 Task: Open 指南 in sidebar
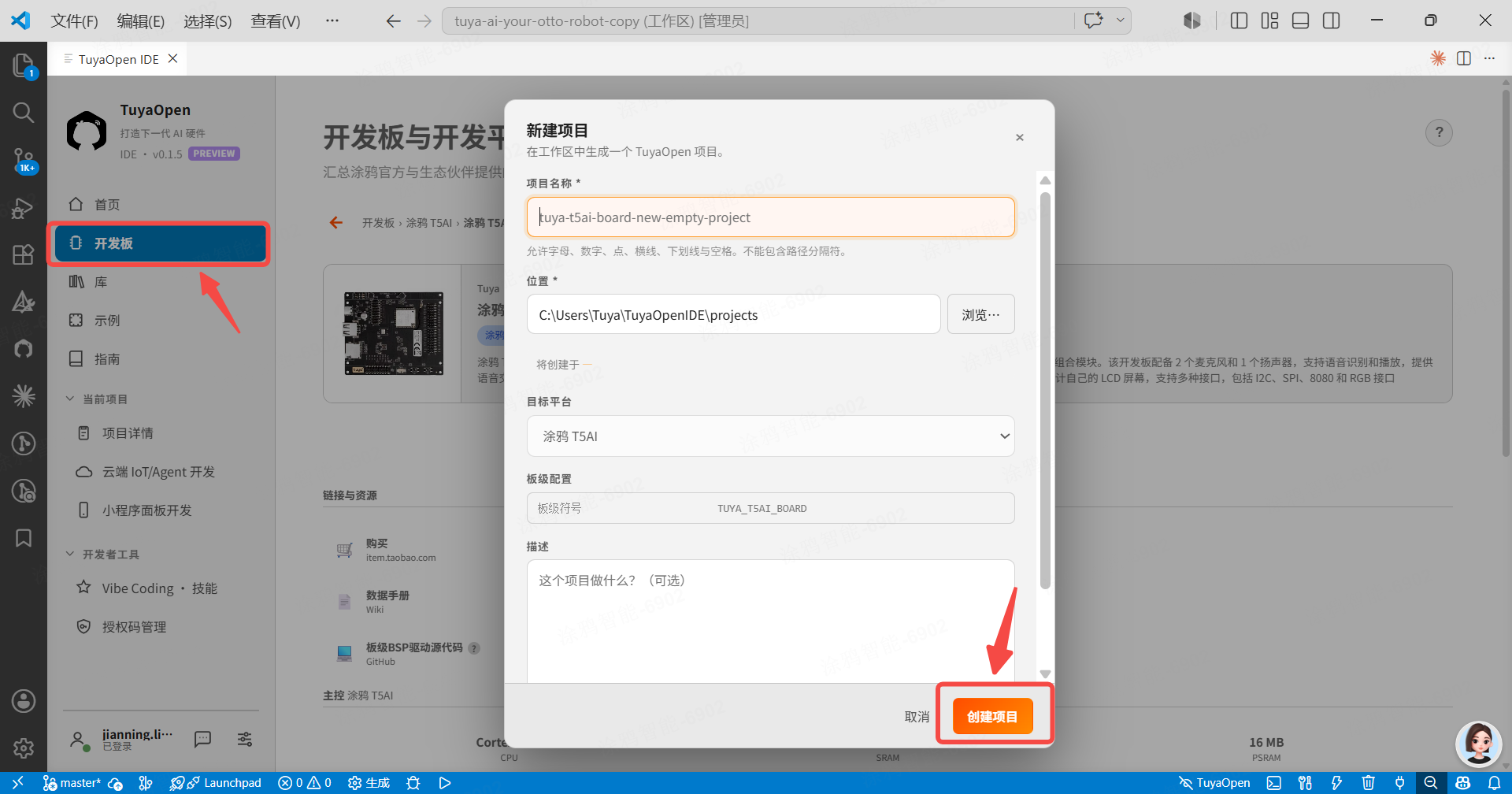click(x=161, y=359)
